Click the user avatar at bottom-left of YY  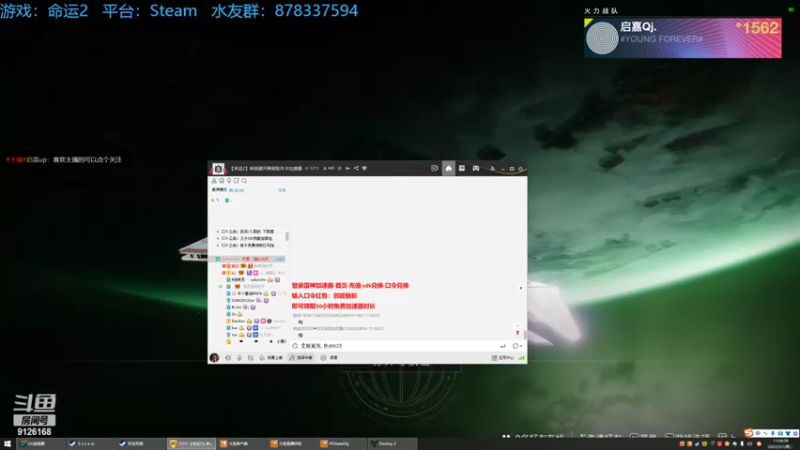click(214, 358)
